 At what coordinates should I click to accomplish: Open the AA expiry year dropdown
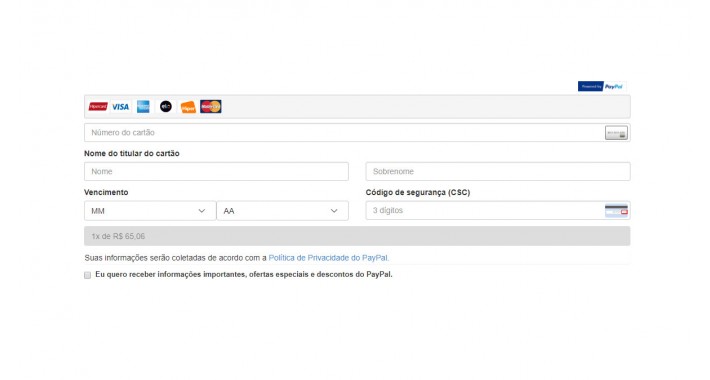click(x=283, y=211)
